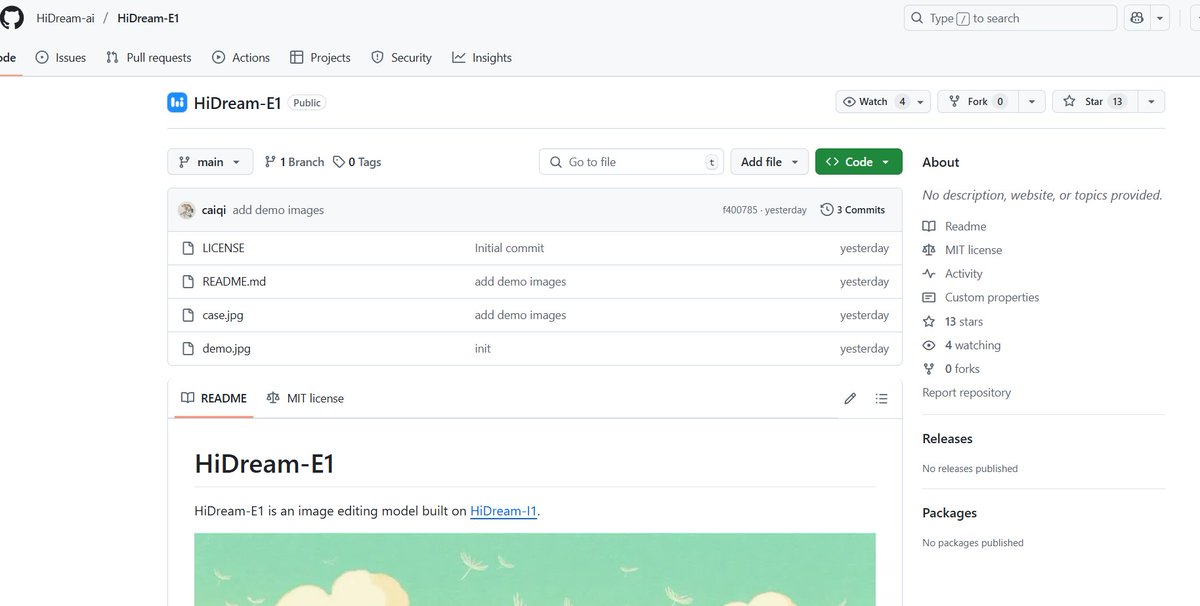Switch to the Security tab
The image size is (1200, 606).
point(401,58)
